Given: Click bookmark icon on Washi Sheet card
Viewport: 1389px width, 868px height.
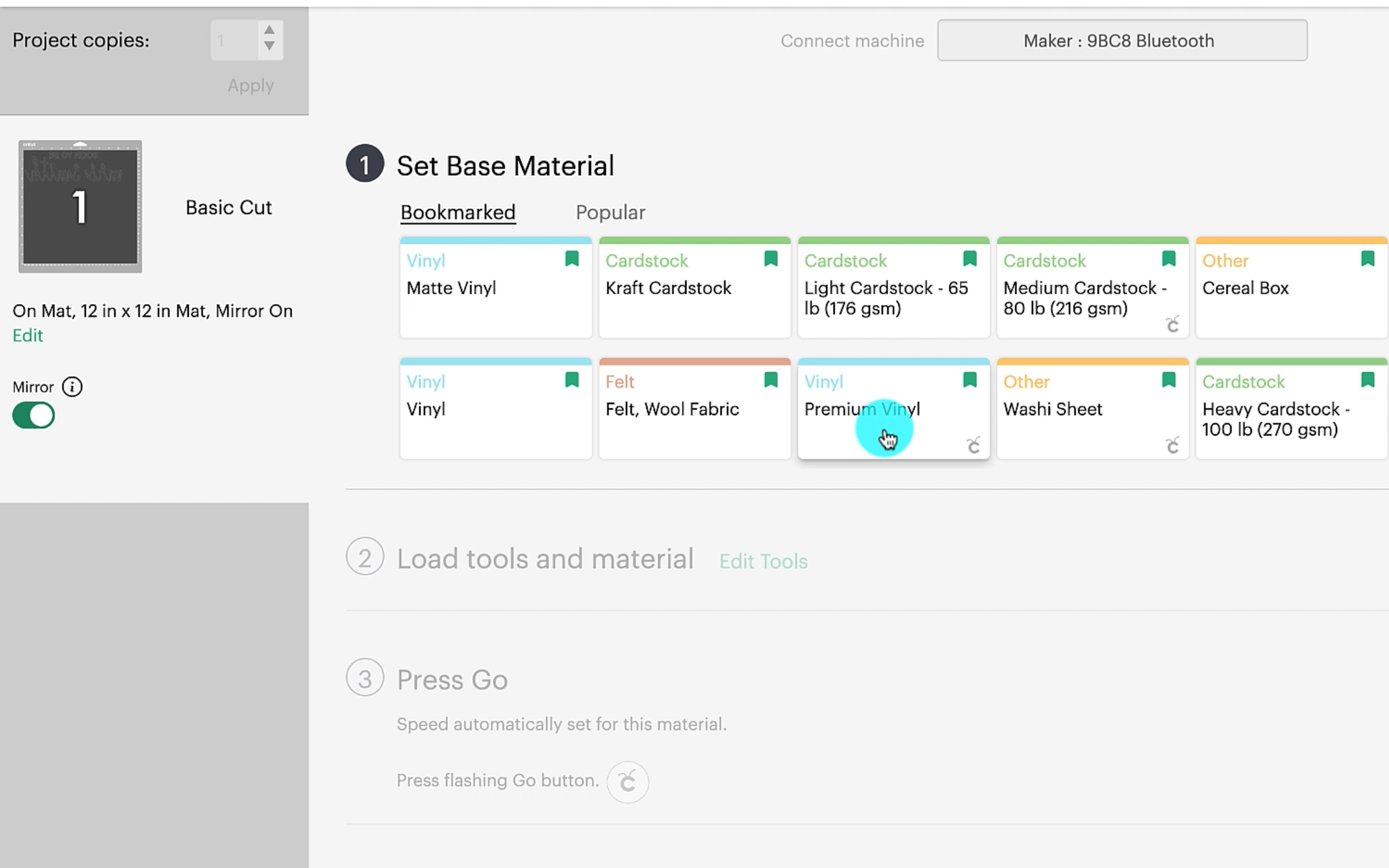Looking at the screenshot, I should pyautogui.click(x=1168, y=379).
